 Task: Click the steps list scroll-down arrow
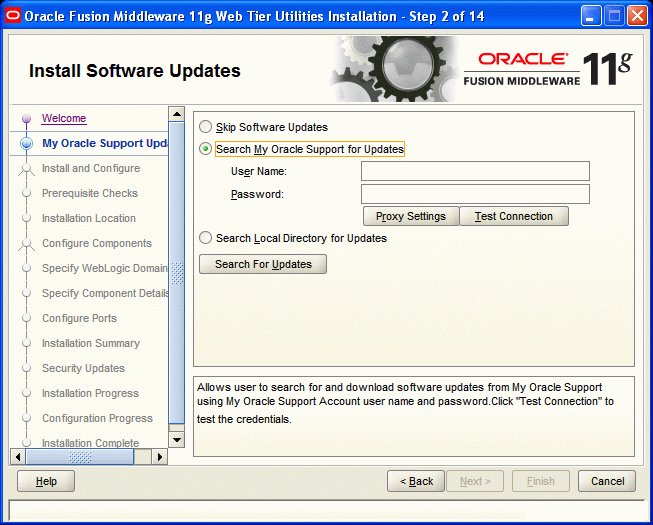(x=177, y=439)
